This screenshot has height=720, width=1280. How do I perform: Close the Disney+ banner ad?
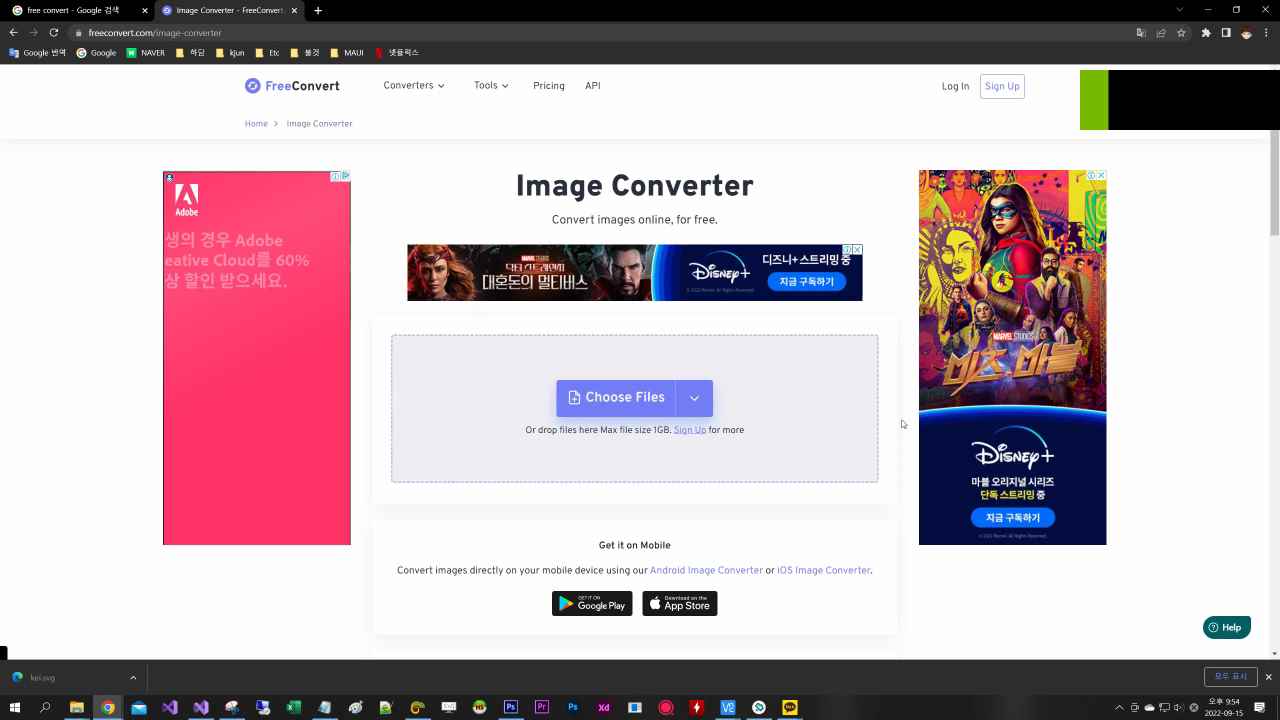857,249
